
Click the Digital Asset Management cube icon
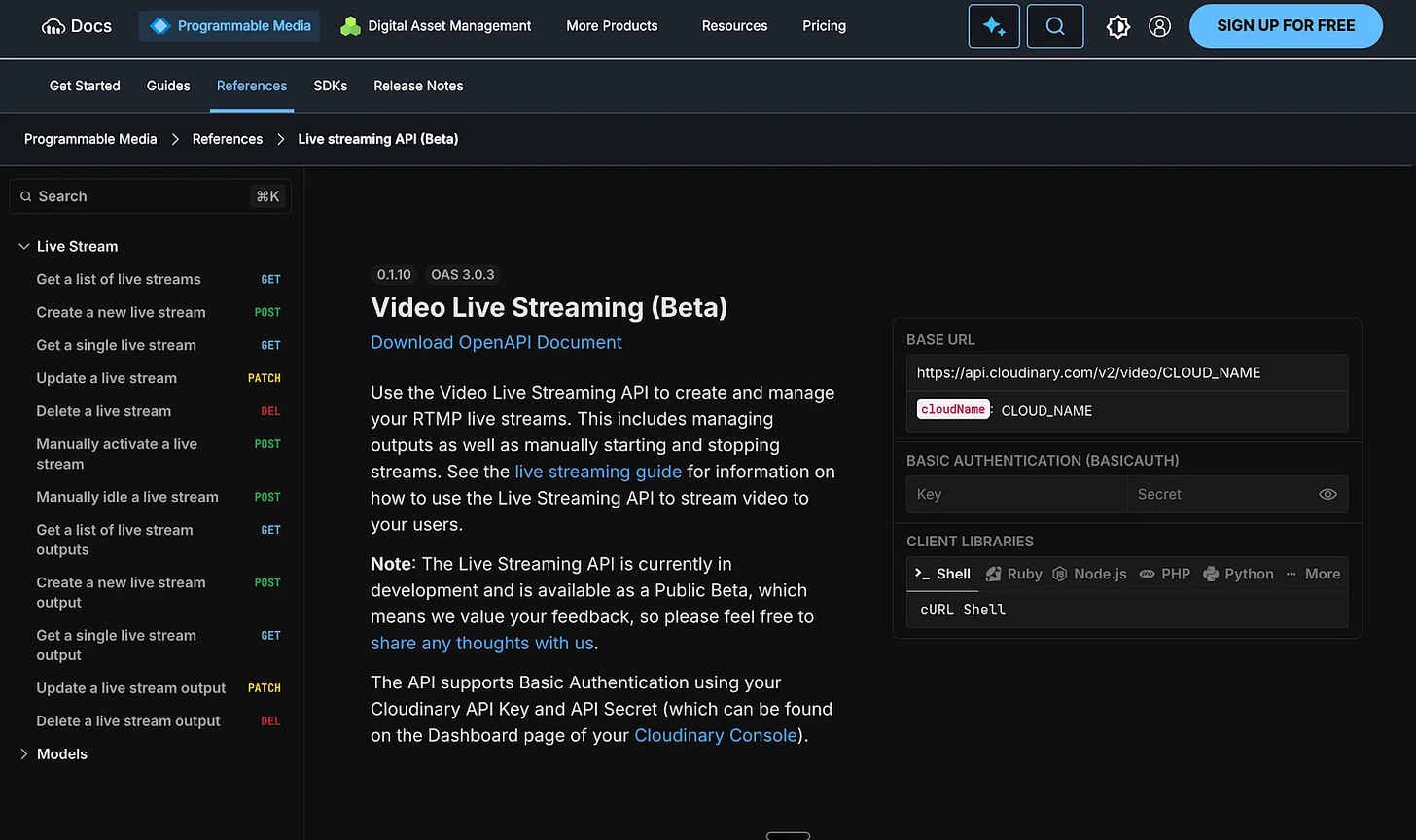[350, 26]
